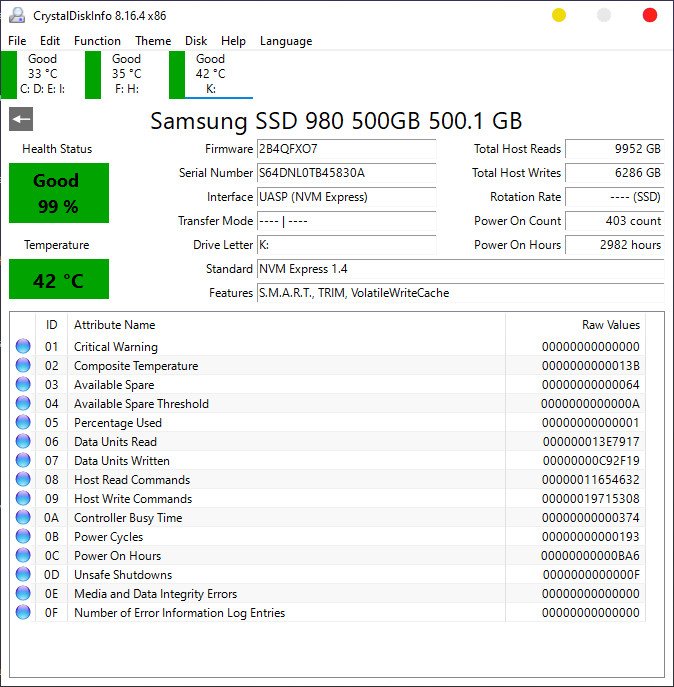The image size is (674, 687).
Task: Click the status orb for Controller Busy Time
Action: pos(23,517)
